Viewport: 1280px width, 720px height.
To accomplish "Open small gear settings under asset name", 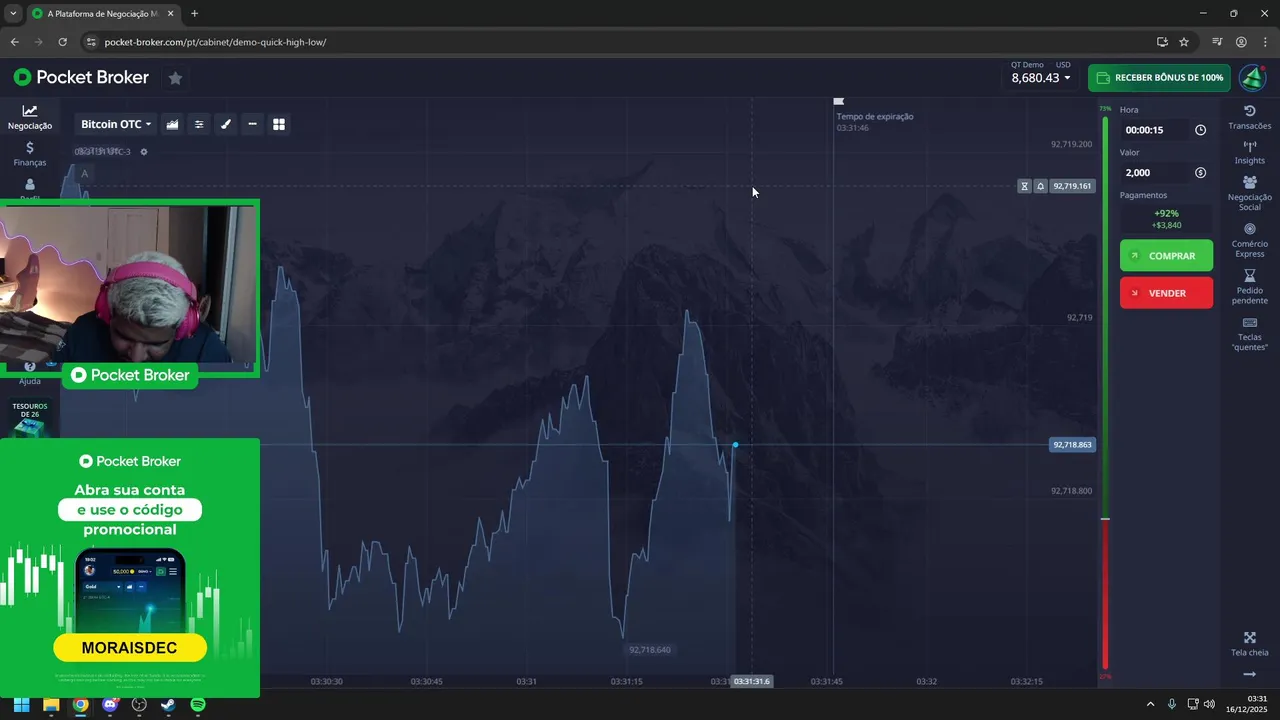I will point(144,152).
